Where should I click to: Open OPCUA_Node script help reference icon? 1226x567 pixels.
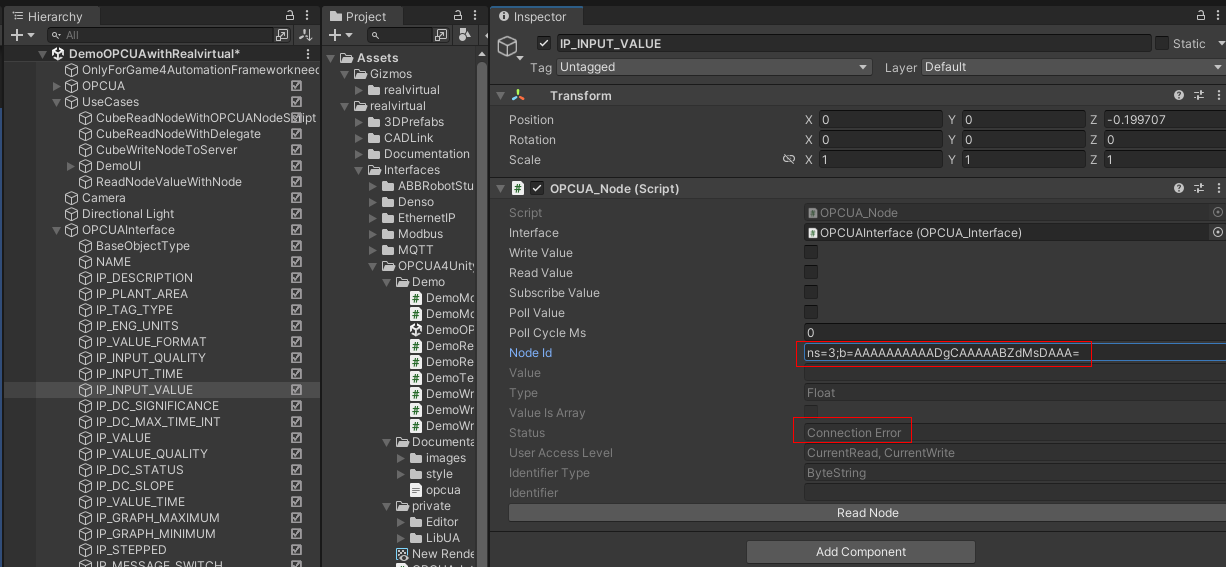click(x=1179, y=188)
